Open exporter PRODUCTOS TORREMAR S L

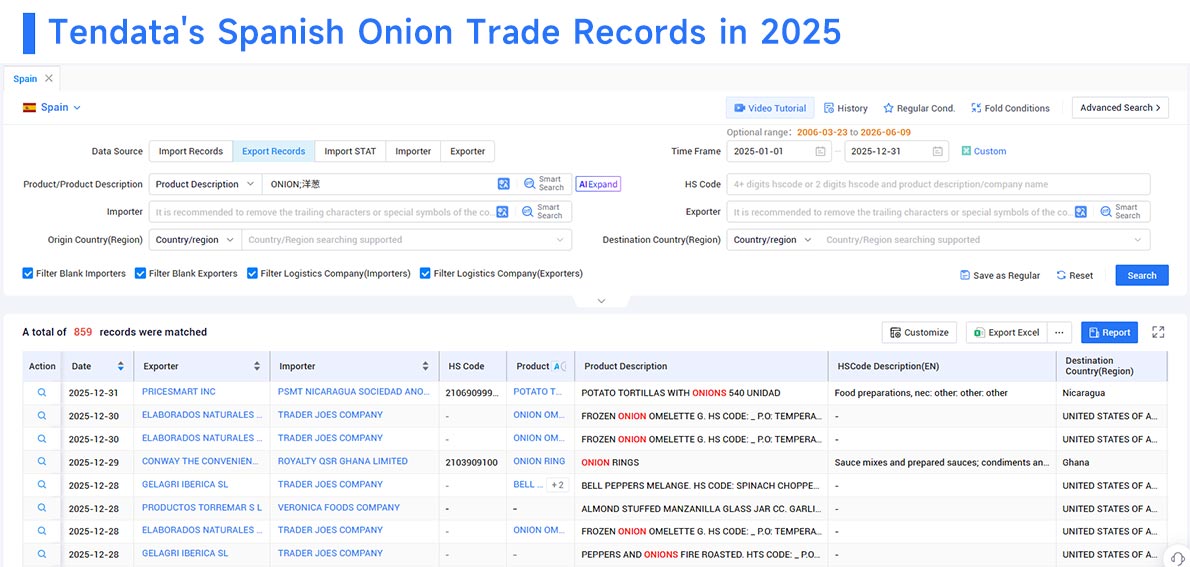point(202,507)
